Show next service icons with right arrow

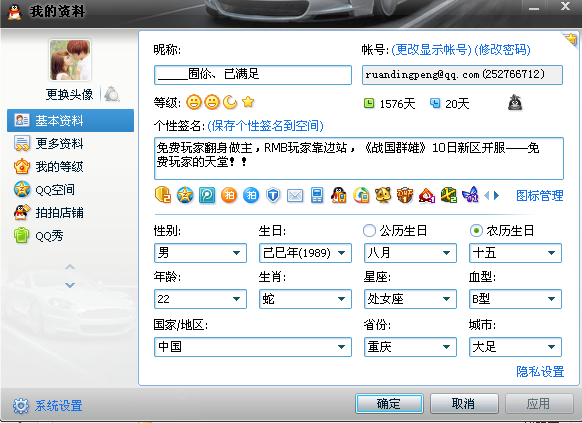point(496,195)
